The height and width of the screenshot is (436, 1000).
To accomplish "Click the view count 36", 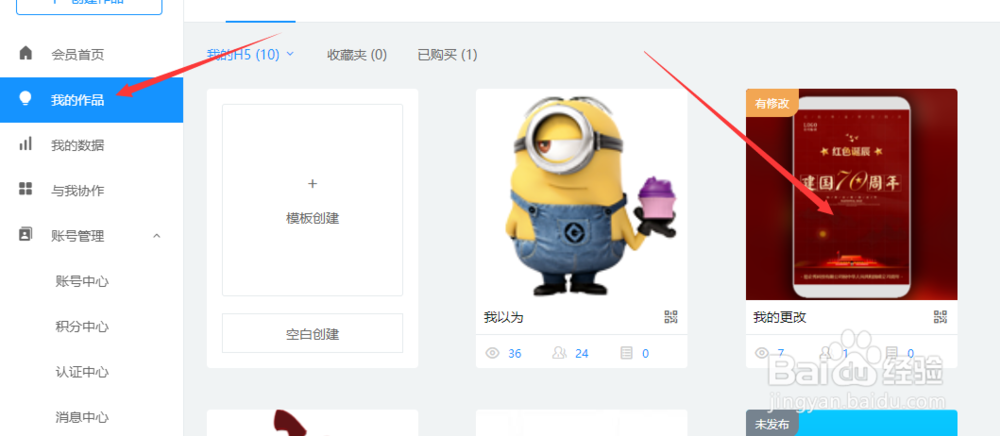I will click(x=515, y=353).
